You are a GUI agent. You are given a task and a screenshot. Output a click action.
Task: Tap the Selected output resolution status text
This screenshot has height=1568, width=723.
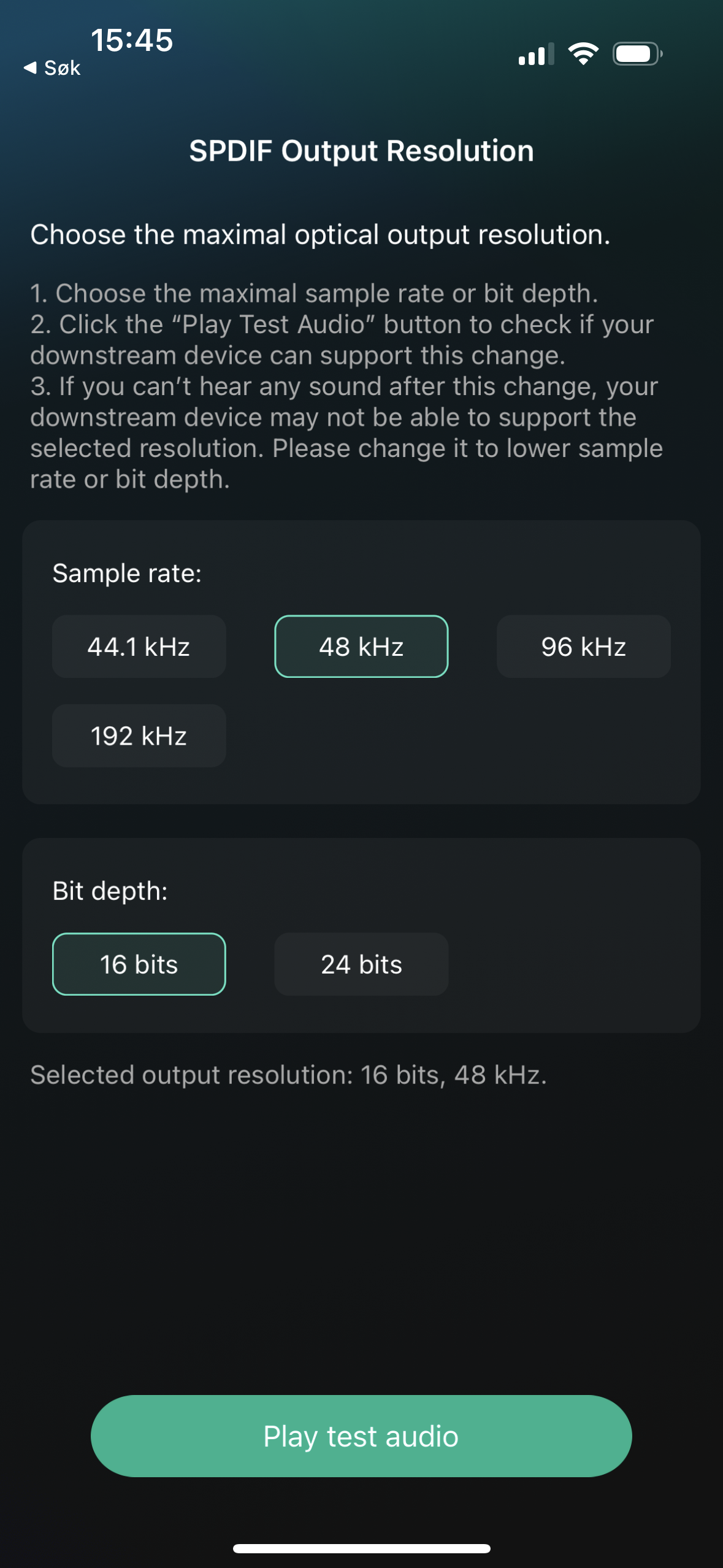point(288,1075)
